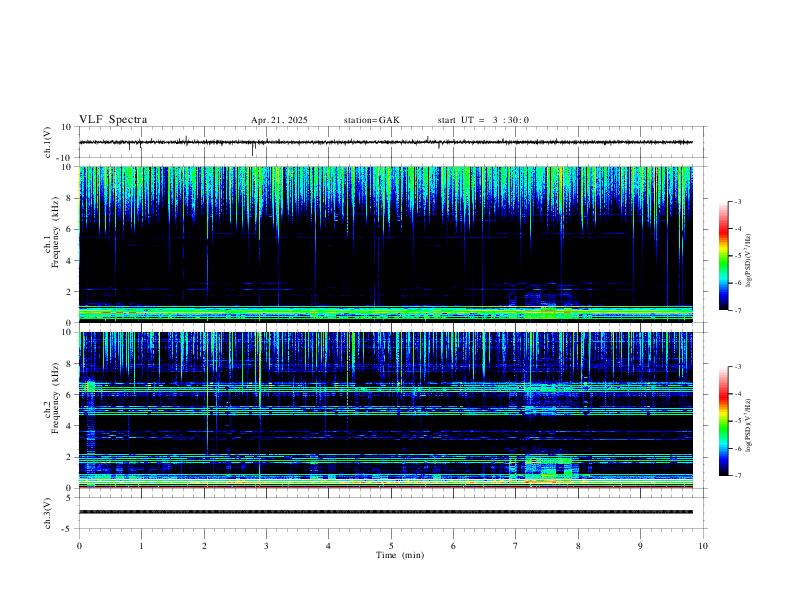The height and width of the screenshot is (612, 792).
Task: Click time axis tick label "8"
Action: 578,546
